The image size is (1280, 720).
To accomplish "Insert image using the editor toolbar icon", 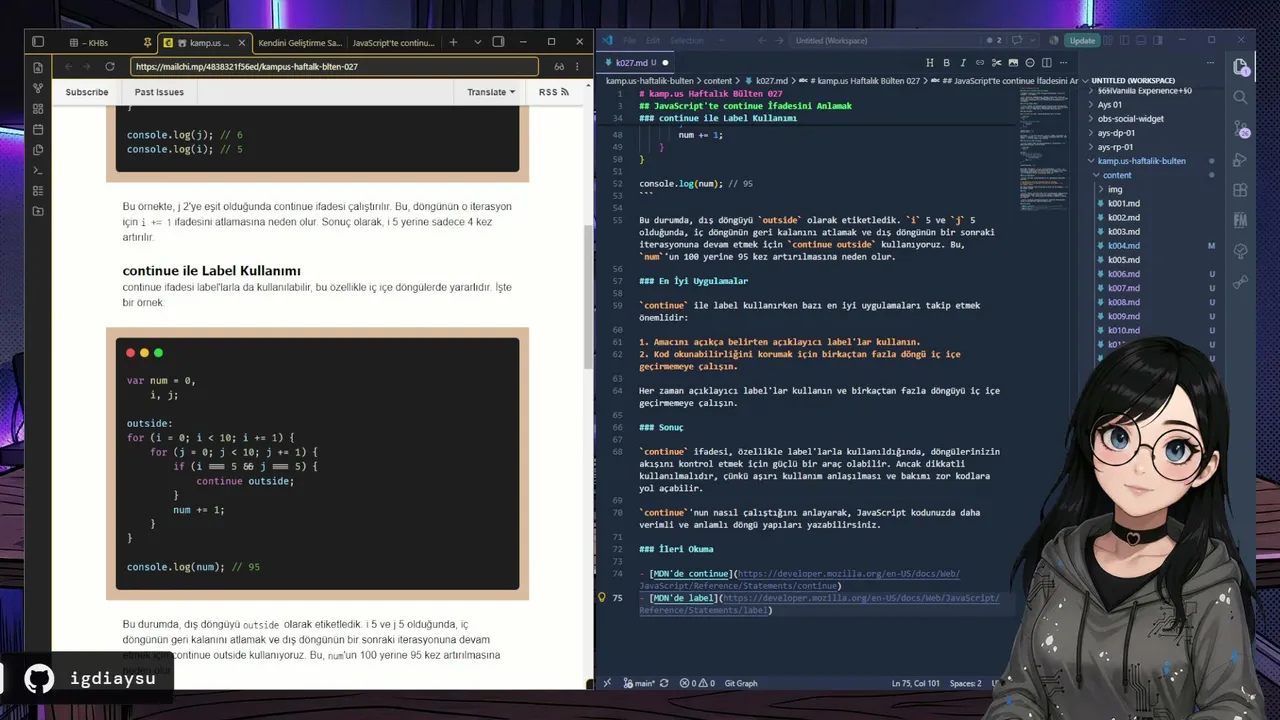I will point(1013,63).
